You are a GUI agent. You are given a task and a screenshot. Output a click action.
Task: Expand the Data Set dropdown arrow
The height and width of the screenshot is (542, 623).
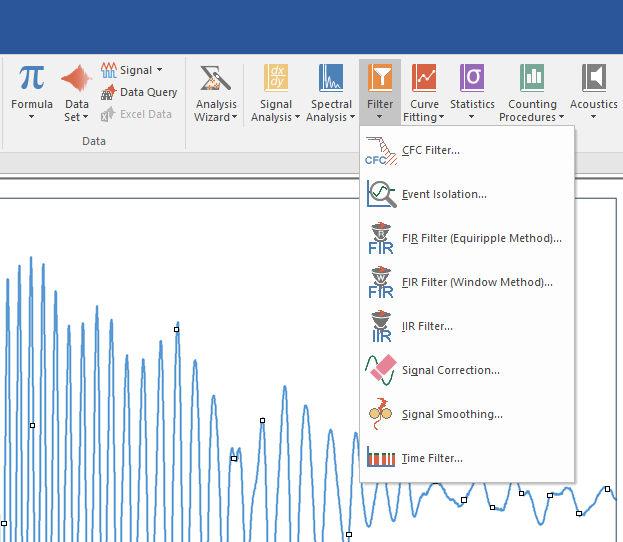pos(85,117)
